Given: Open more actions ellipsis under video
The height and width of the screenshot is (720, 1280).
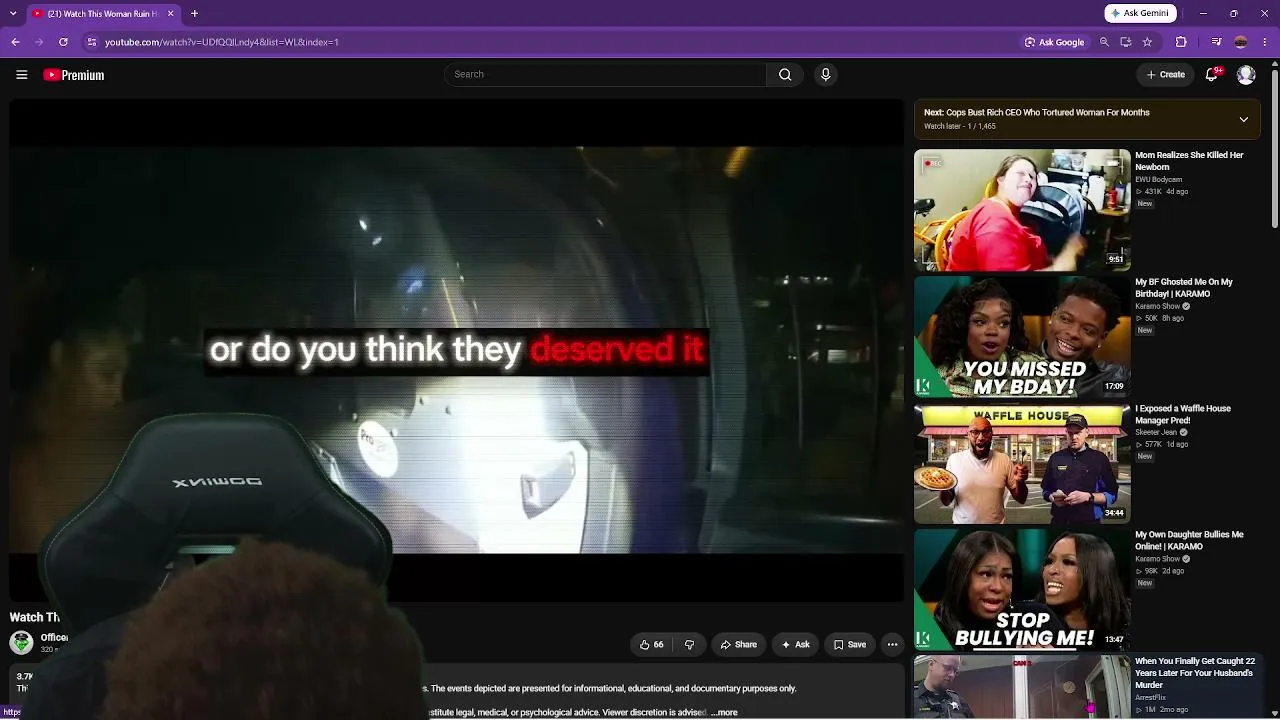Looking at the screenshot, I should pyautogui.click(x=893, y=645).
